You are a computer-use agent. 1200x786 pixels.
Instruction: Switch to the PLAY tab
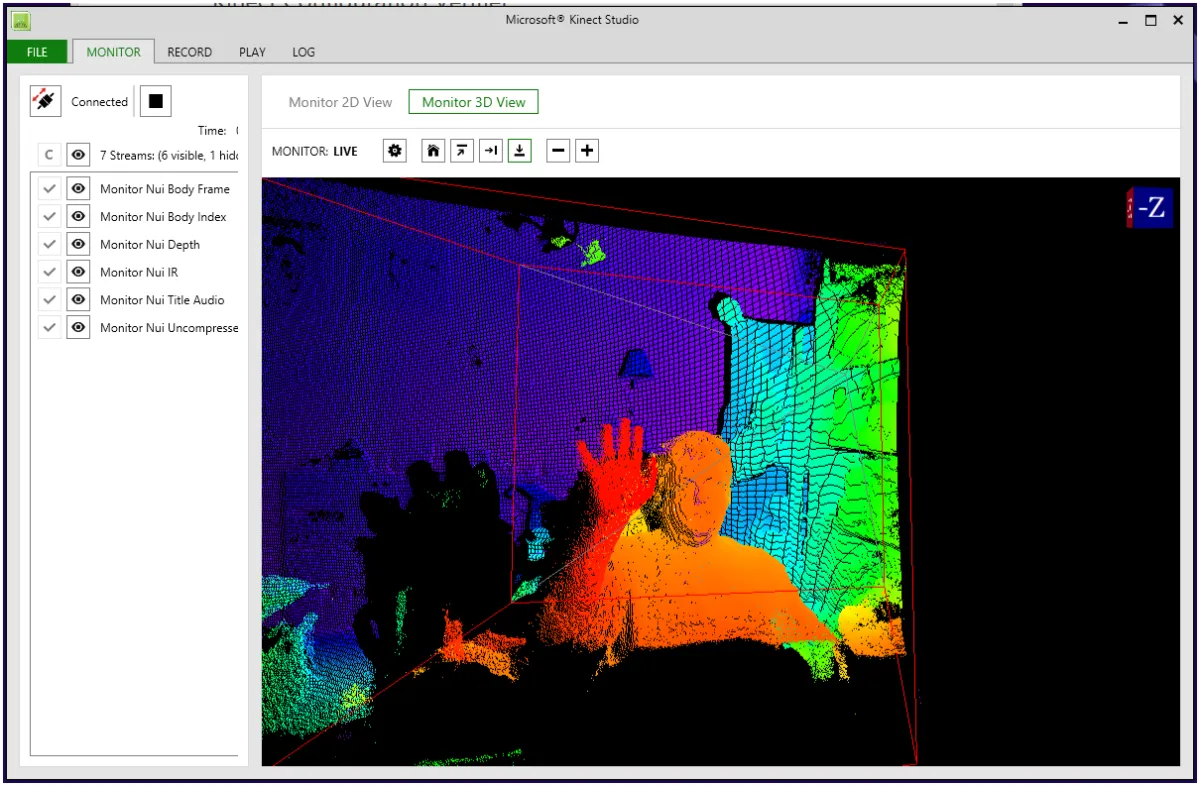(x=253, y=52)
